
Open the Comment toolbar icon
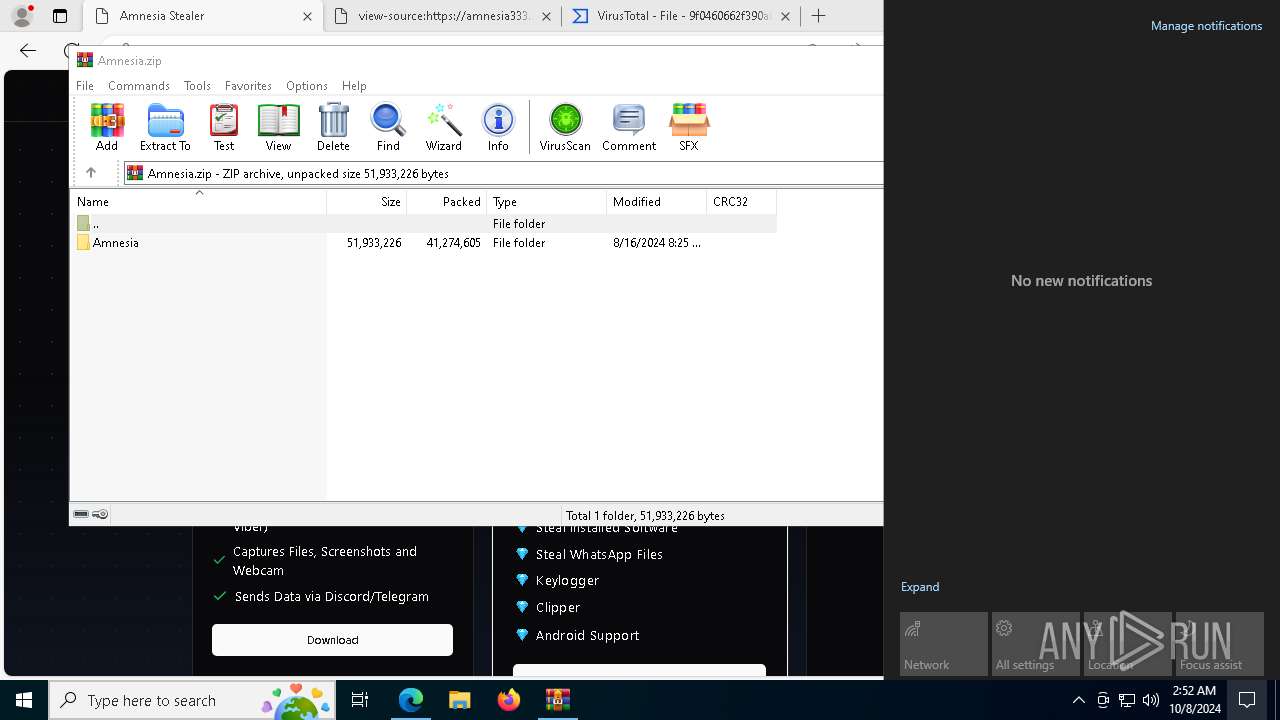coord(629,127)
